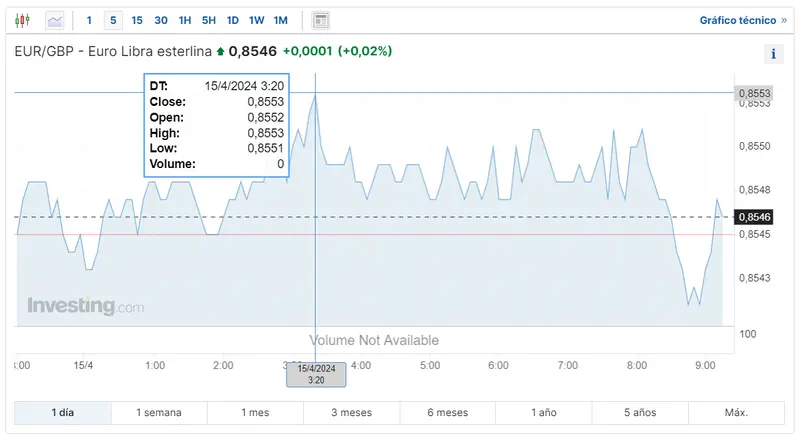Image resolution: width=800 pixels, height=440 pixels.
Task: Click the 0,8550 price axis label
Action: [755, 146]
